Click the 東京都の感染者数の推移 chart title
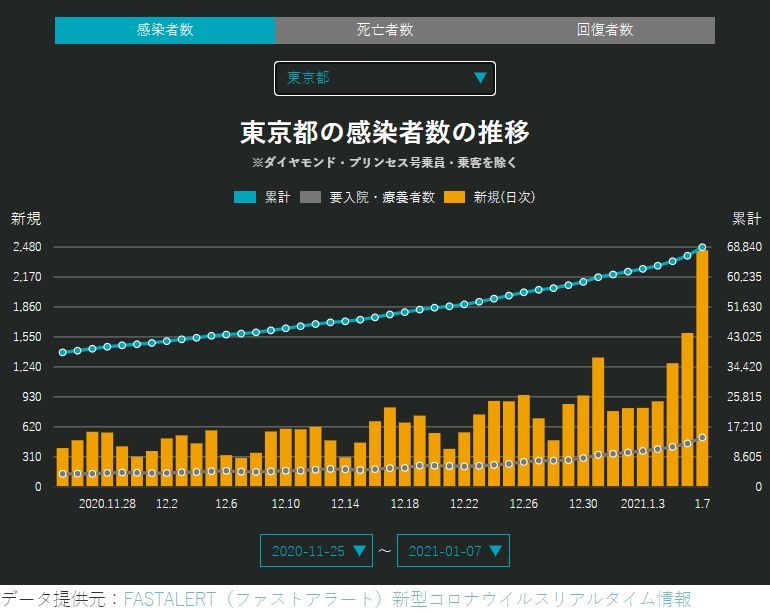Screen dimensions: 770x614 [x=385, y=132]
